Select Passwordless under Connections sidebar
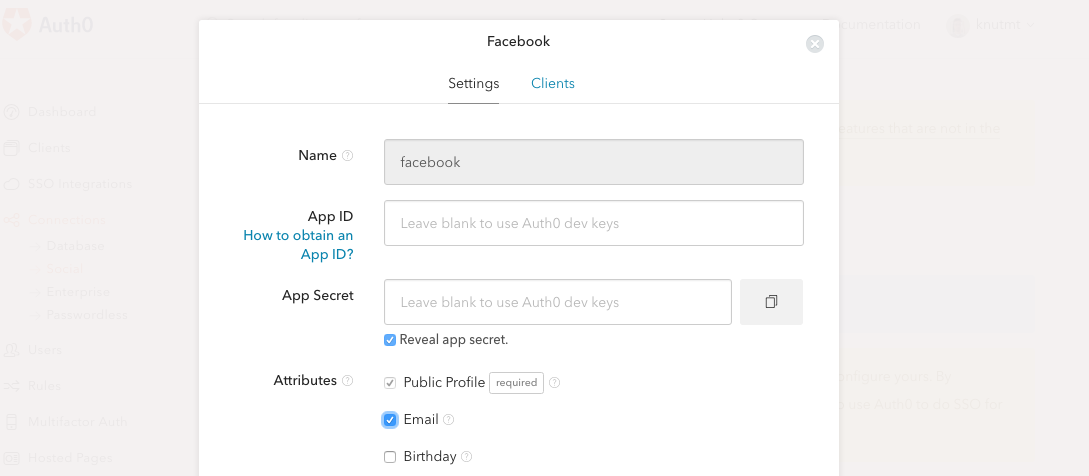This screenshot has height=476, width=1089. coord(87,315)
